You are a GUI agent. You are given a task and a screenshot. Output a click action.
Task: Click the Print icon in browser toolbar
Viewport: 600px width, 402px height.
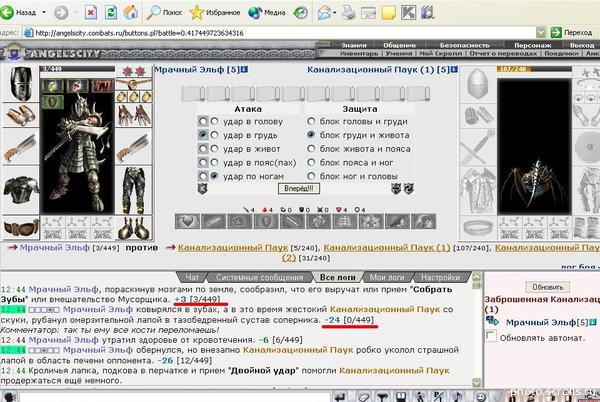coord(348,13)
